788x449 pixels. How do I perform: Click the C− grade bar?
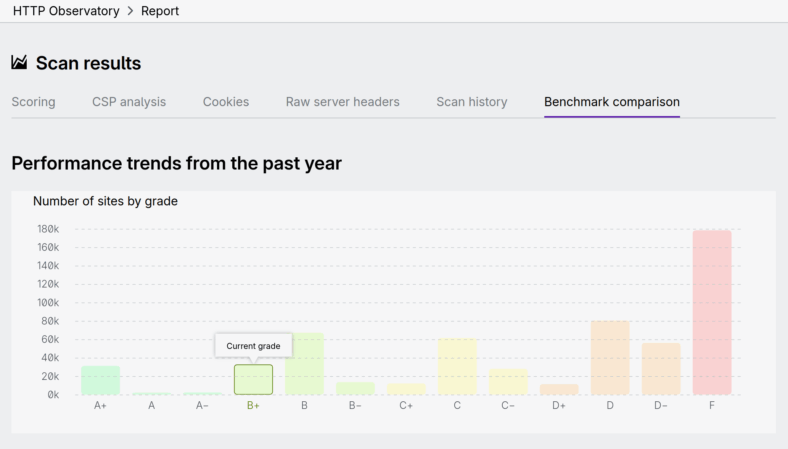click(508, 382)
